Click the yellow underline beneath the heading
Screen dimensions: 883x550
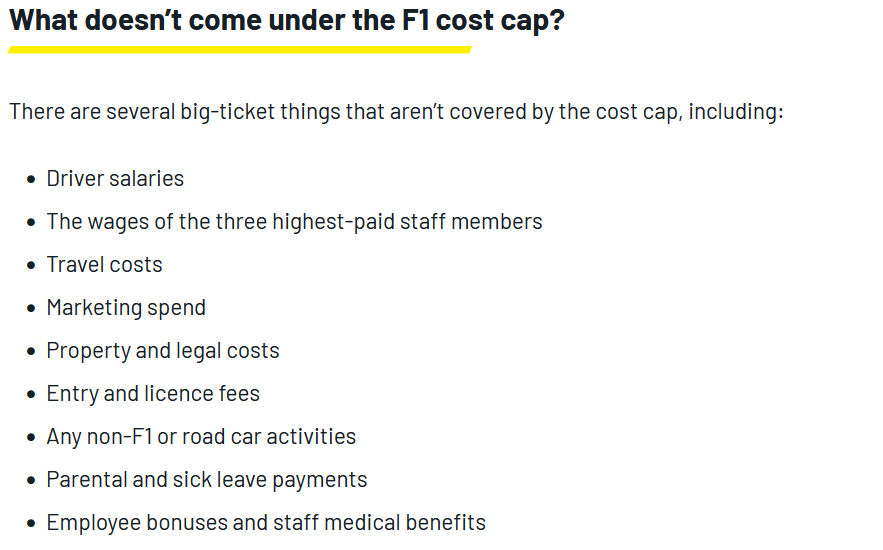point(240,50)
